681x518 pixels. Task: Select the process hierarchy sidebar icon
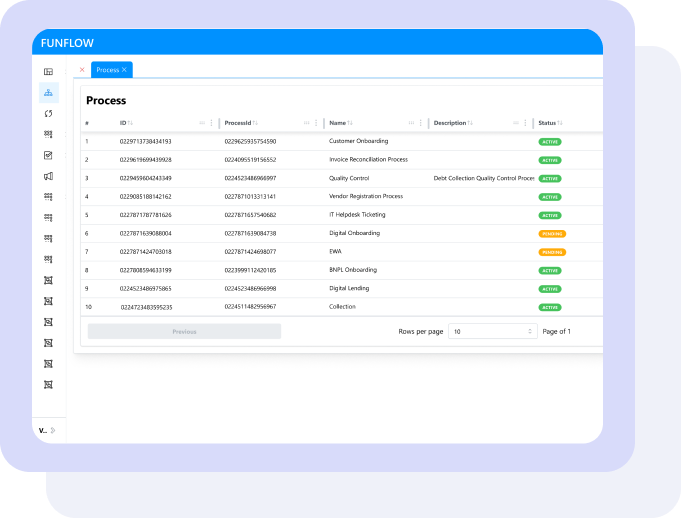[48, 93]
